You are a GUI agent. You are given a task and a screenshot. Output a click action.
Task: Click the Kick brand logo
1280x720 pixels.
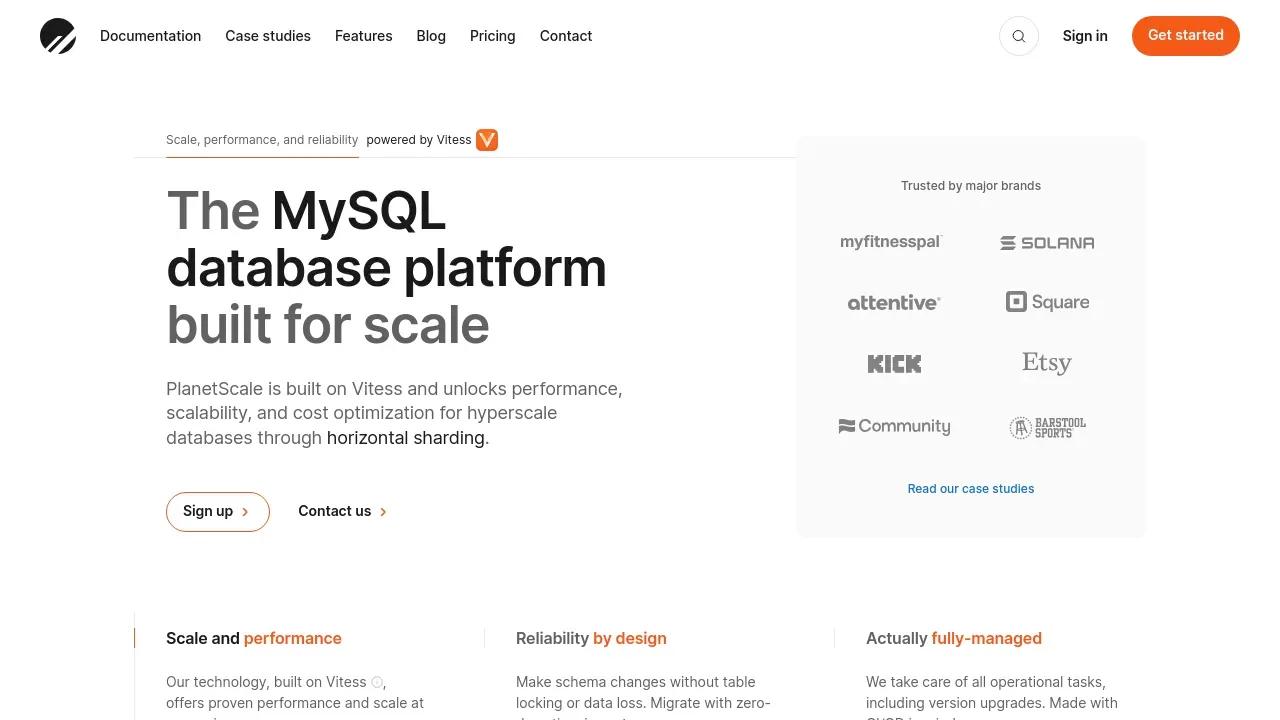tap(894, 364)
